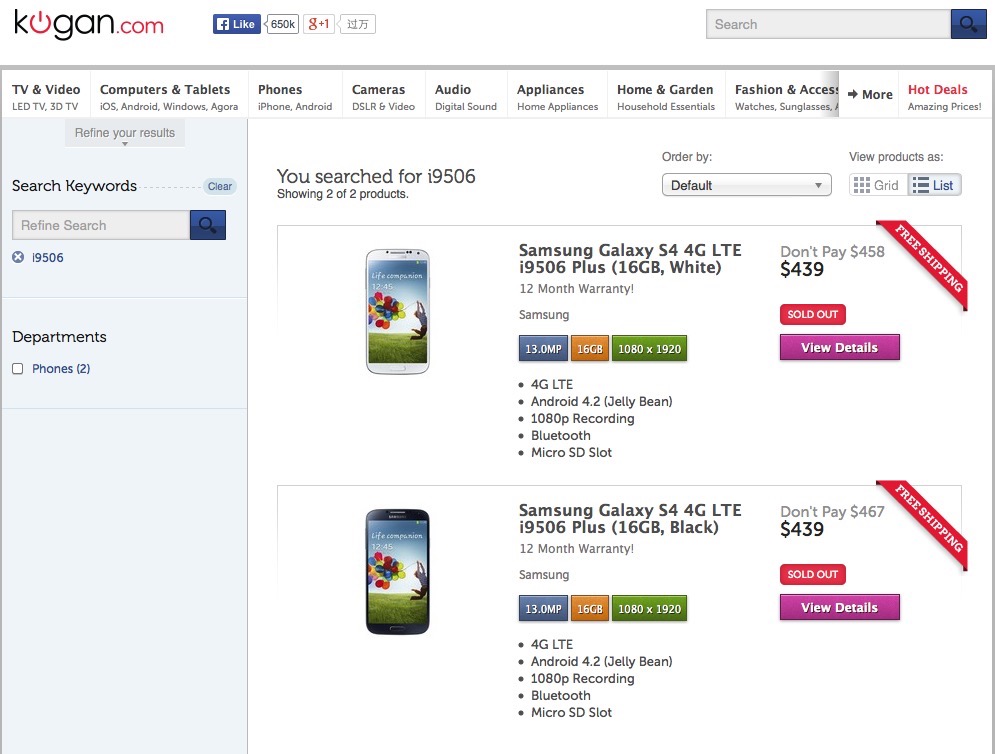Click the Refine Search magnifier button
995x754 pixels.
(x=208, y=225)
